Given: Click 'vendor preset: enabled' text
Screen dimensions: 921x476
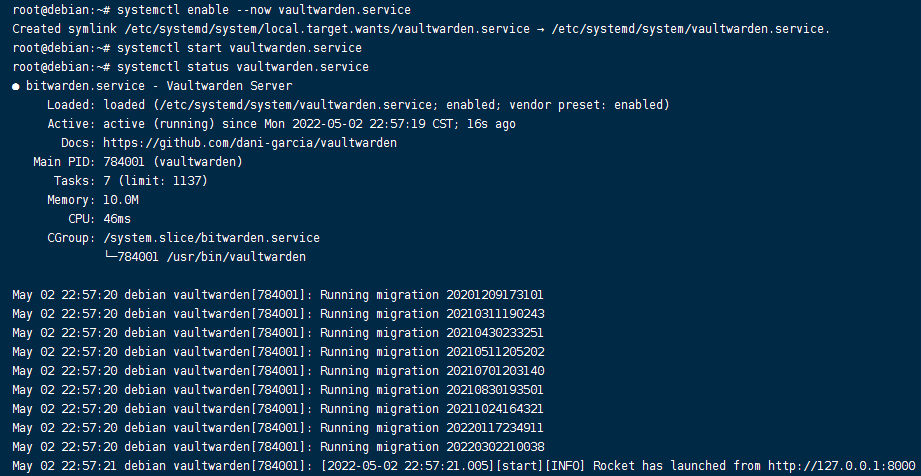Looking at the screenshot, I should point(586,105).
